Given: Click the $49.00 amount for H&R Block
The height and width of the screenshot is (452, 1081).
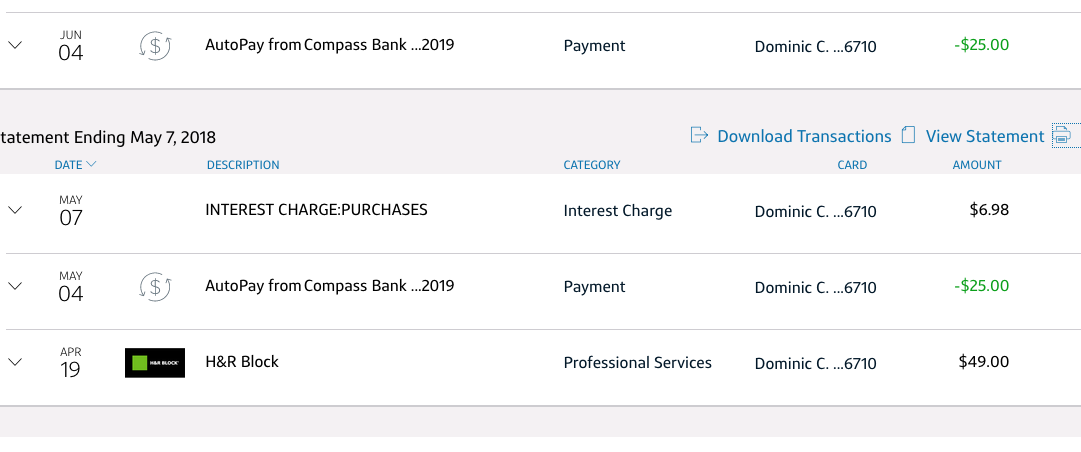Looking at the screenshot, I should (983, 362).
